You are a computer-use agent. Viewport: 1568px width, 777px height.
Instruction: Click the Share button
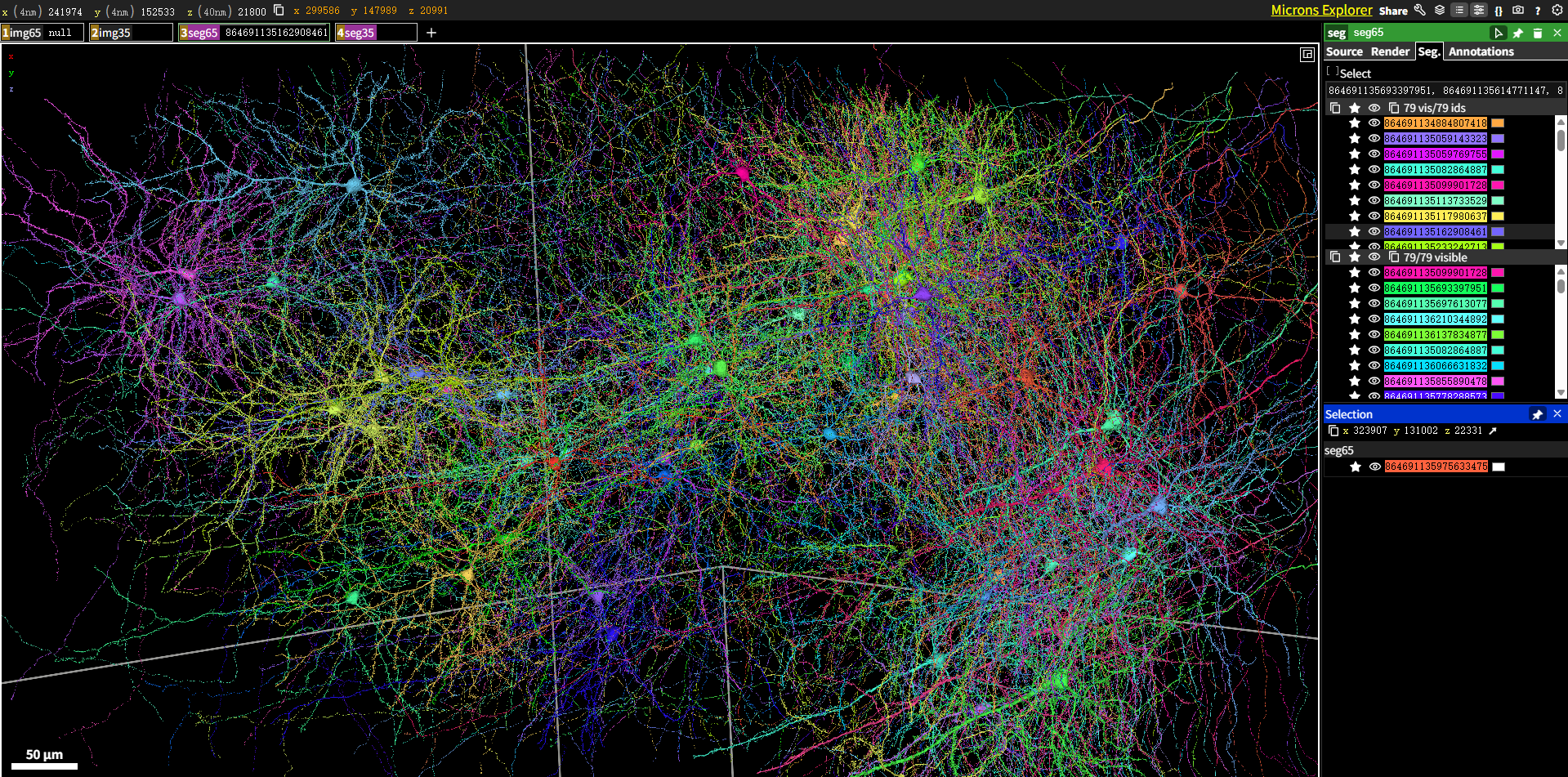1393,11
